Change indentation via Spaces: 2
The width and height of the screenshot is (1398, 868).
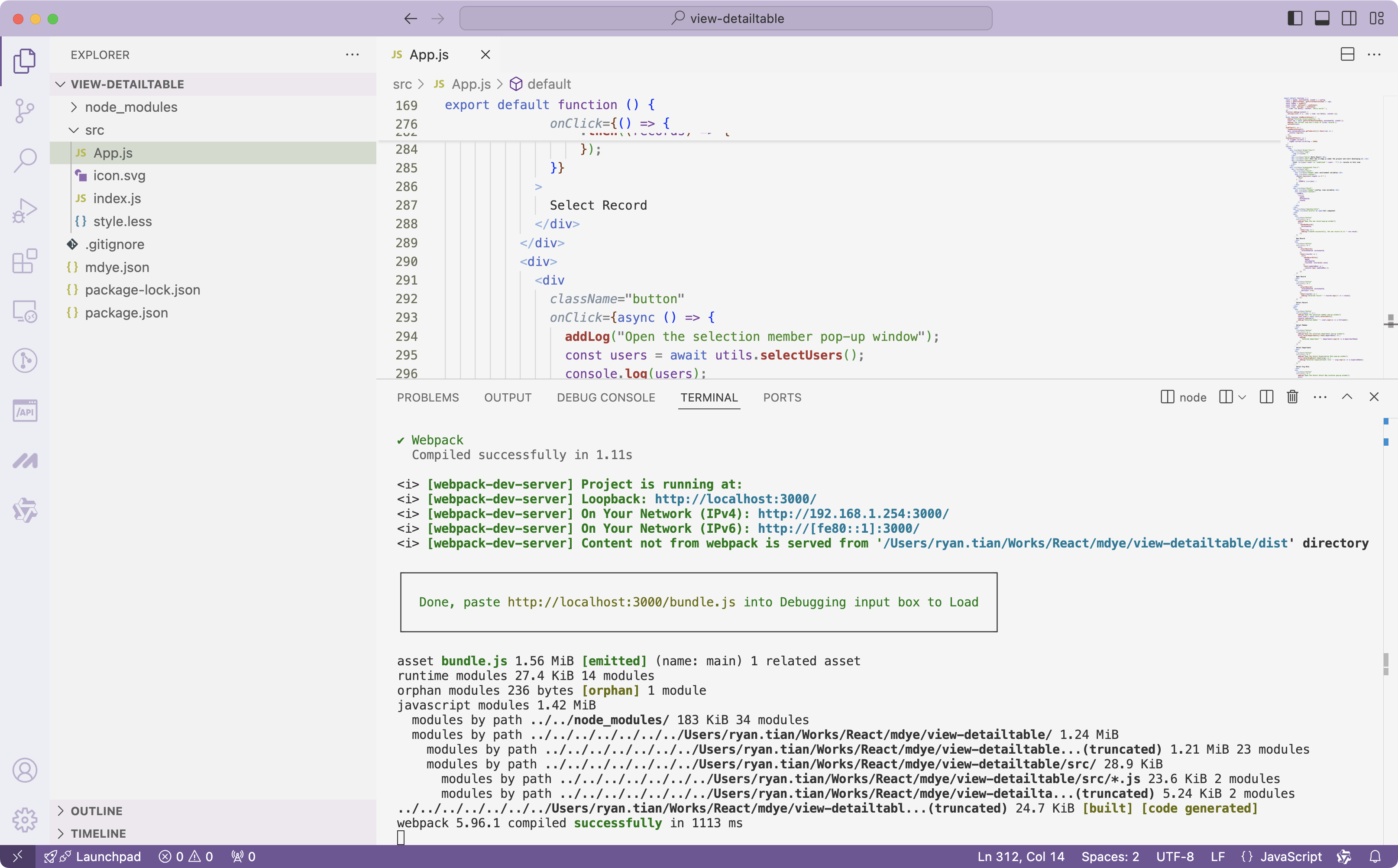tap(1110, 856)
